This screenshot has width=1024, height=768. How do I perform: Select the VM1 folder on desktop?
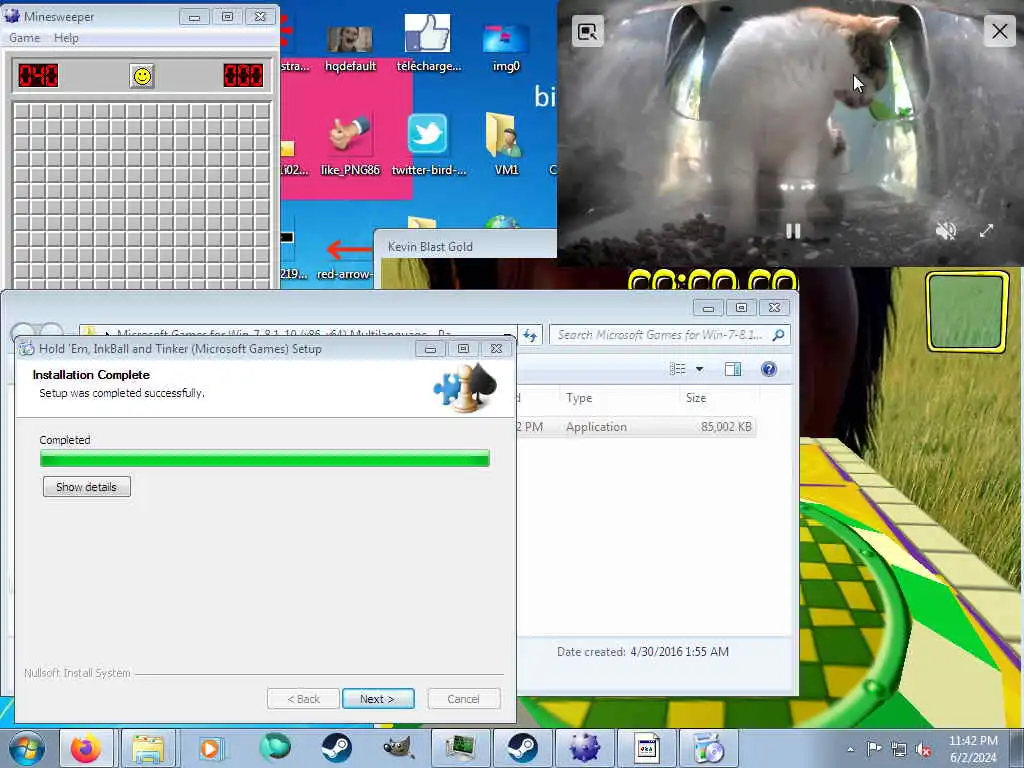pyautogui.click(x=506, y=144)
